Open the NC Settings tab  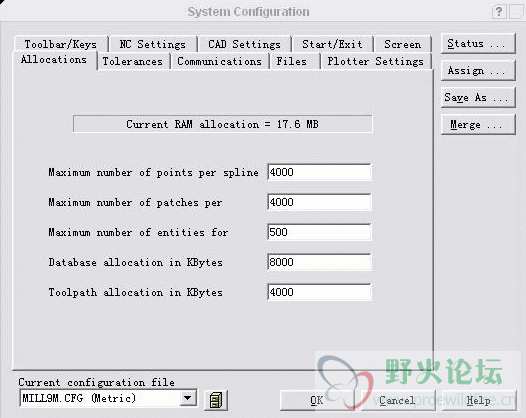[153, 44]
